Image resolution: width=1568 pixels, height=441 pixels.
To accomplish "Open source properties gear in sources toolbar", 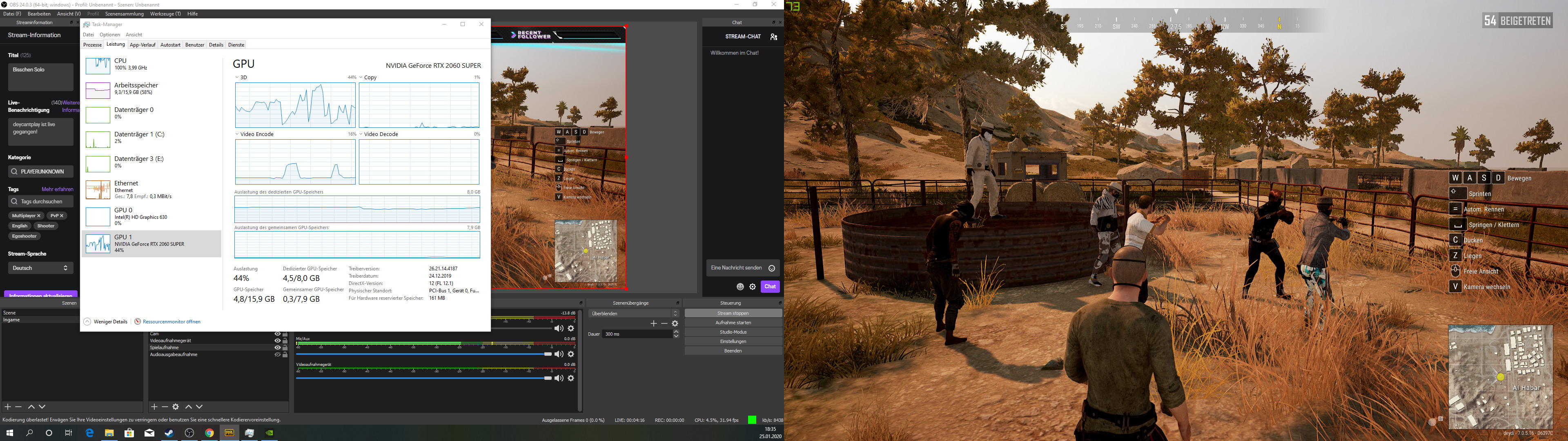I will pyautogui.click(x=176, y=407).
